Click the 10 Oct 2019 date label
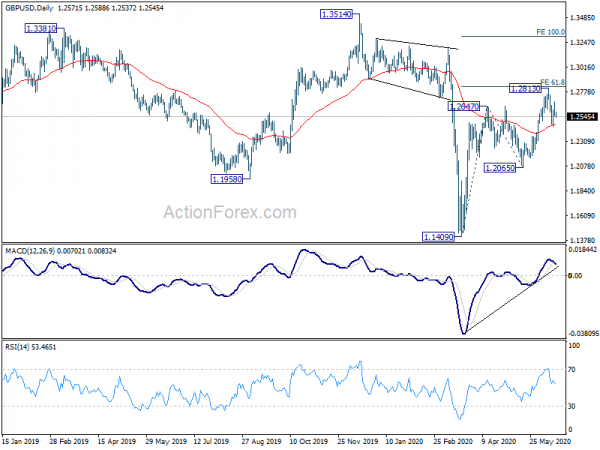 click(309, 441)
